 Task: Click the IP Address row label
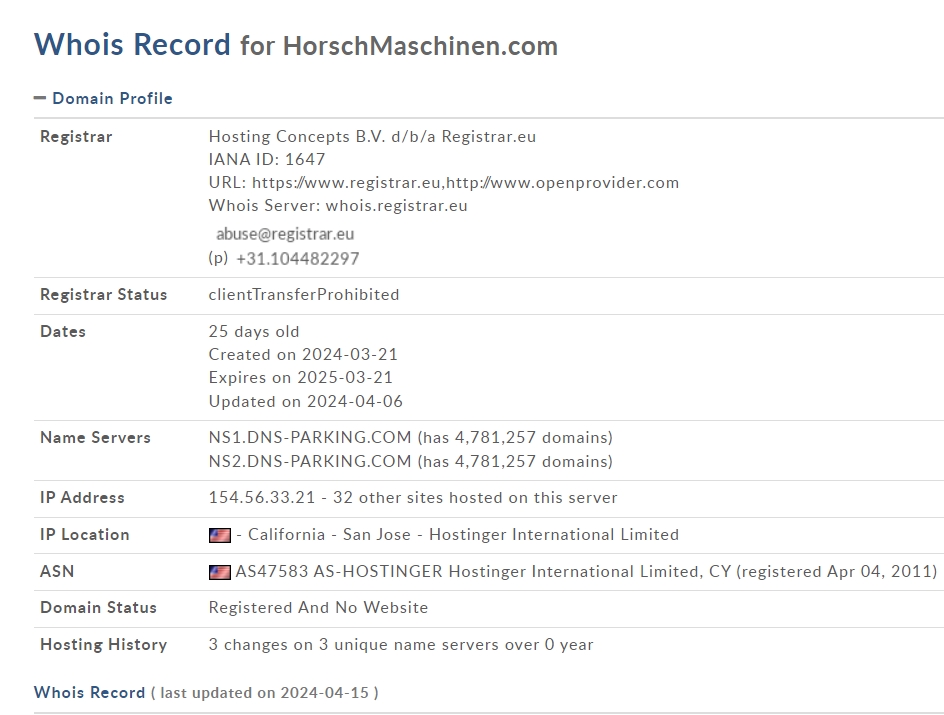[82, 498]
